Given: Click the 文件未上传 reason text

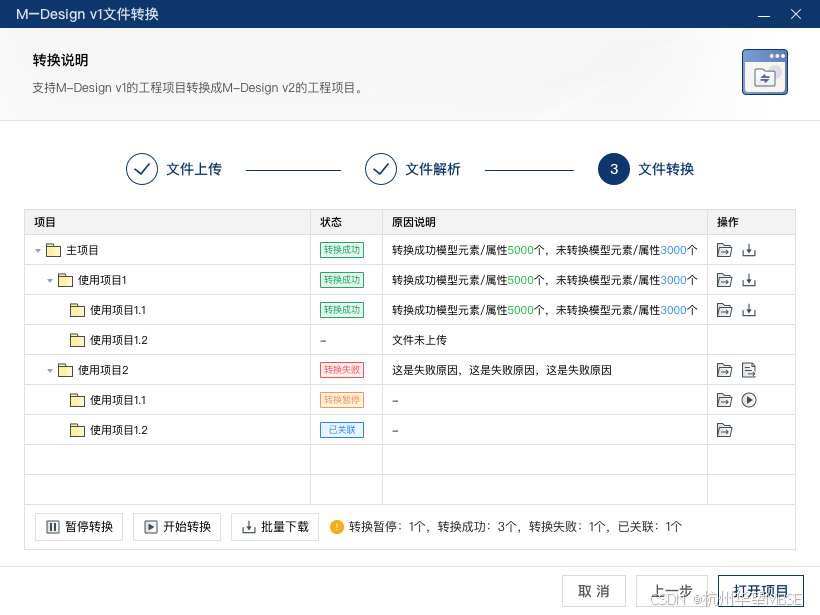Looking at the screenshot, I should pyautogui.click(x=419, y=340).
